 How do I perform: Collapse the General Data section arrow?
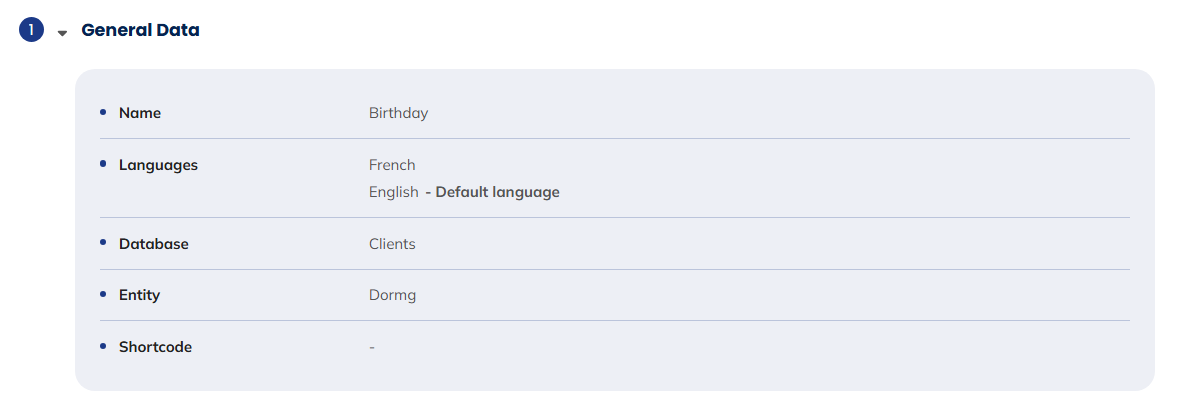[62, 33]
